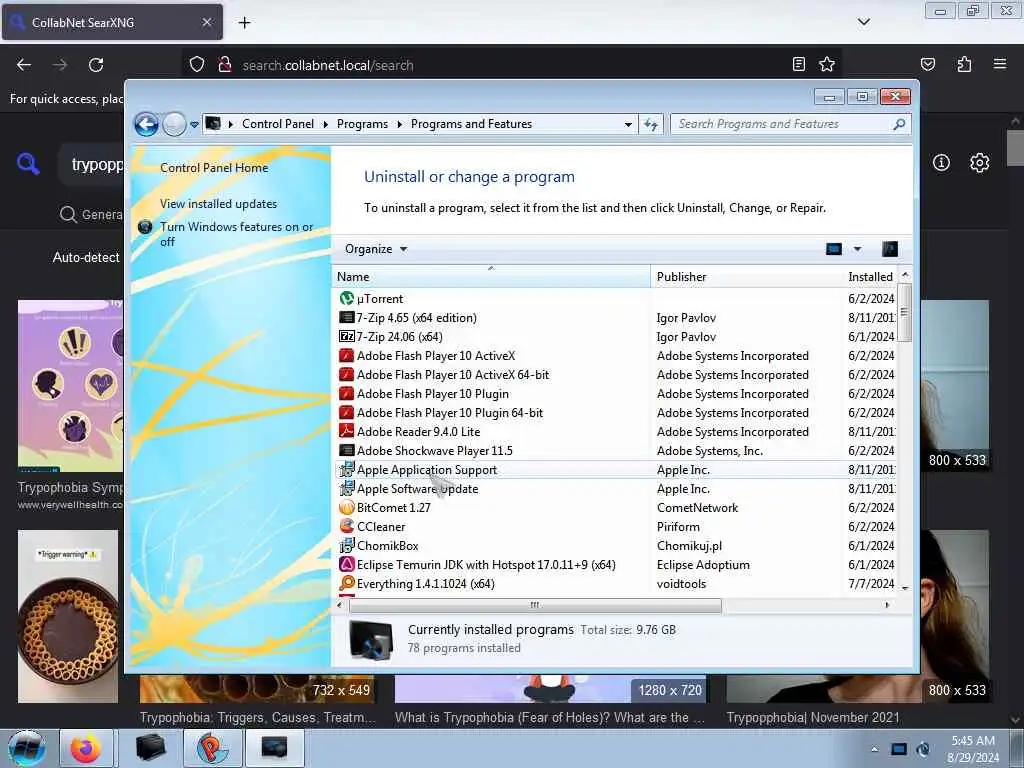Click the Firefox tracking protection shield icon
The width and height of the screenshot is (1024, 768).
click(x=197, y=64)
